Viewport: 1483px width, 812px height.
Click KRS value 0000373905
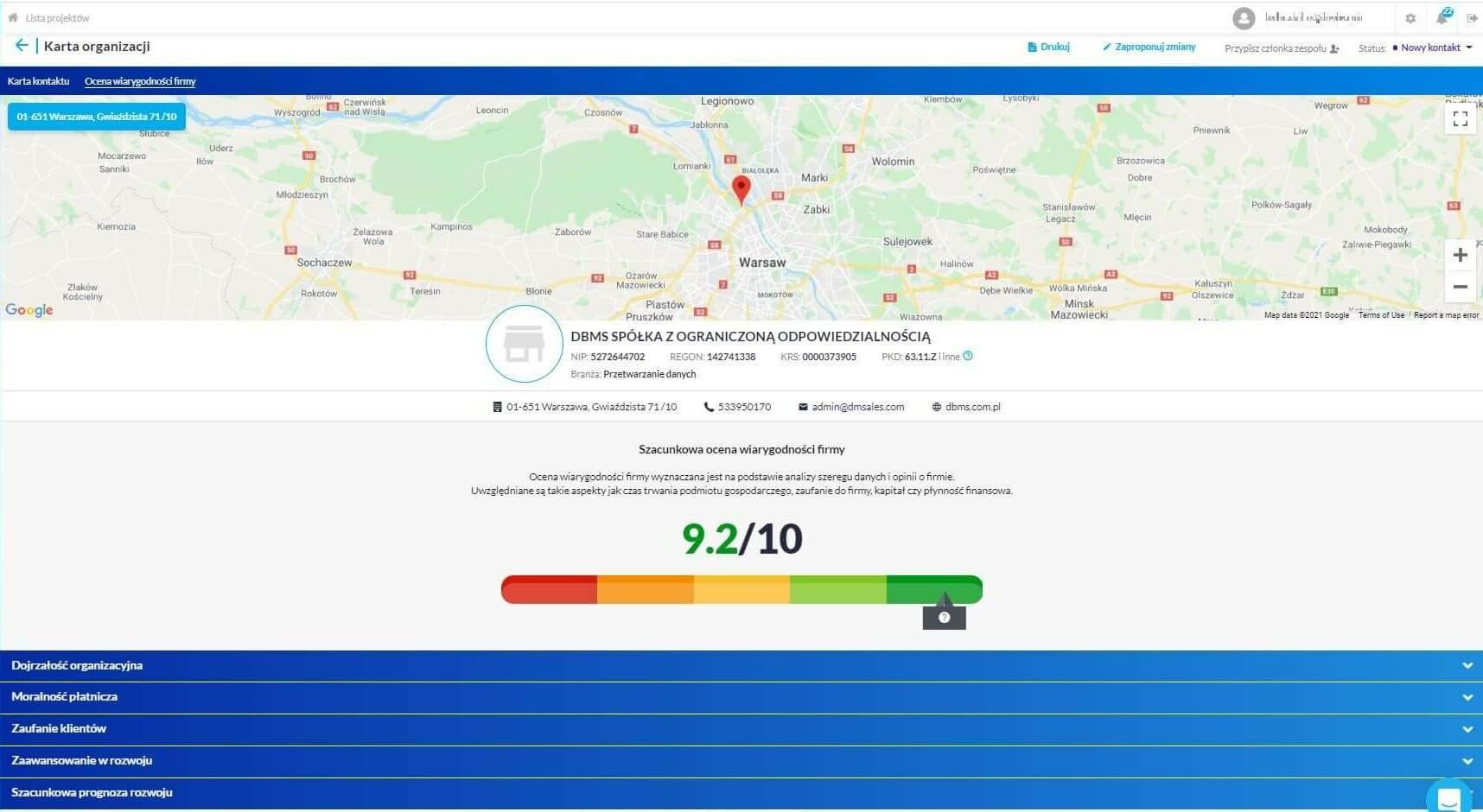829,357
